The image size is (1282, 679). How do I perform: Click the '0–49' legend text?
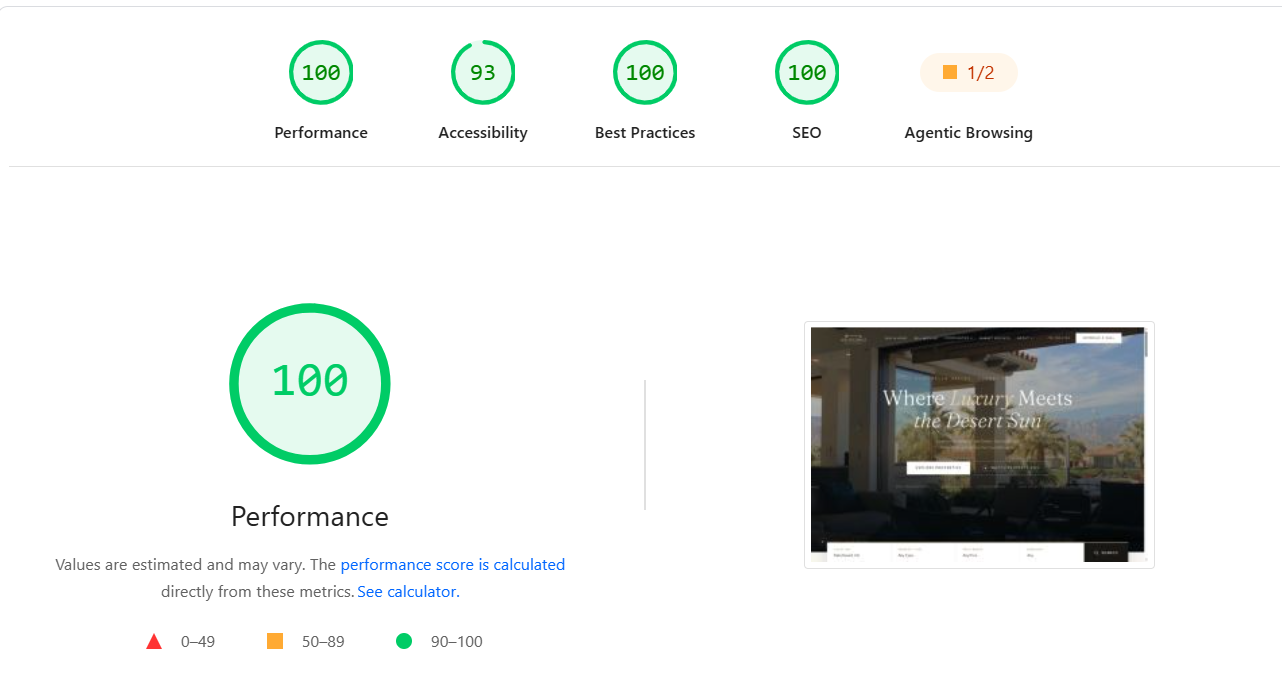click(198, 642)
